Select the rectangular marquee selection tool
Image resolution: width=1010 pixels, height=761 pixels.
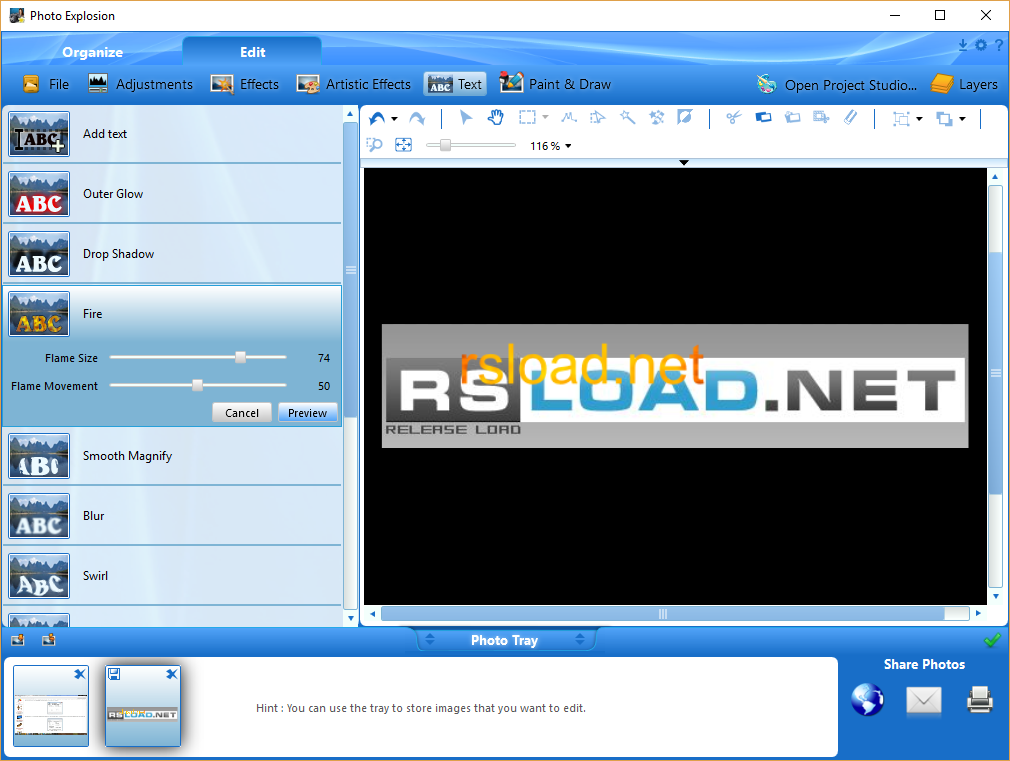point(528,117)
